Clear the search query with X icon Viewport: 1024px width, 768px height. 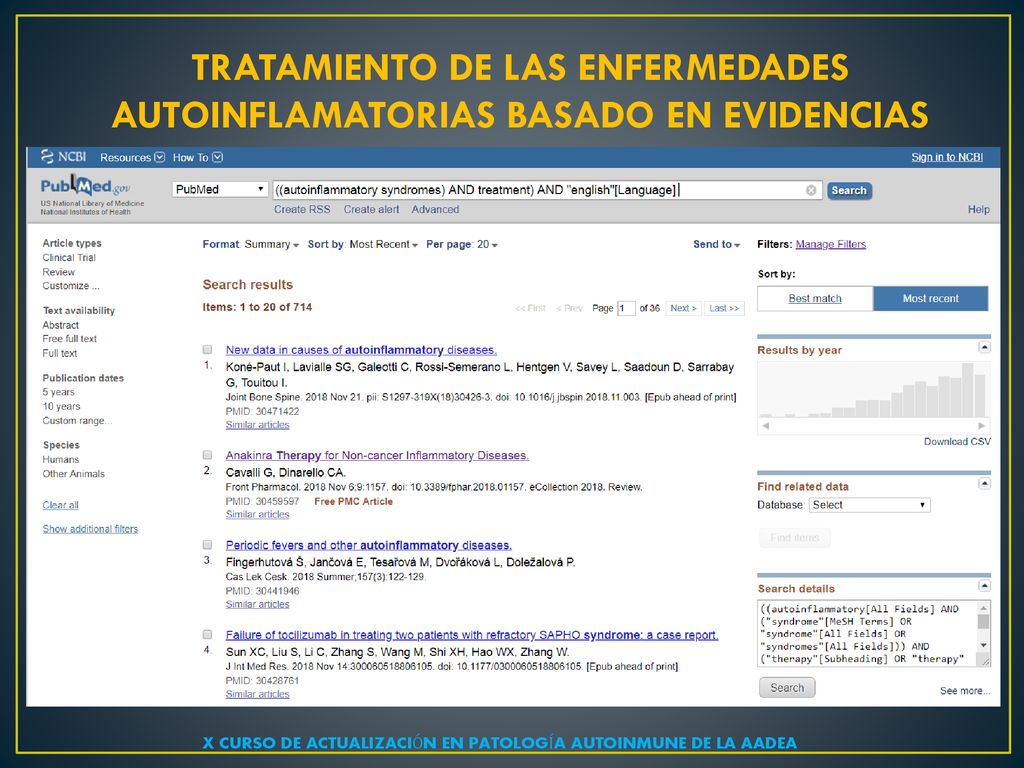811,190
